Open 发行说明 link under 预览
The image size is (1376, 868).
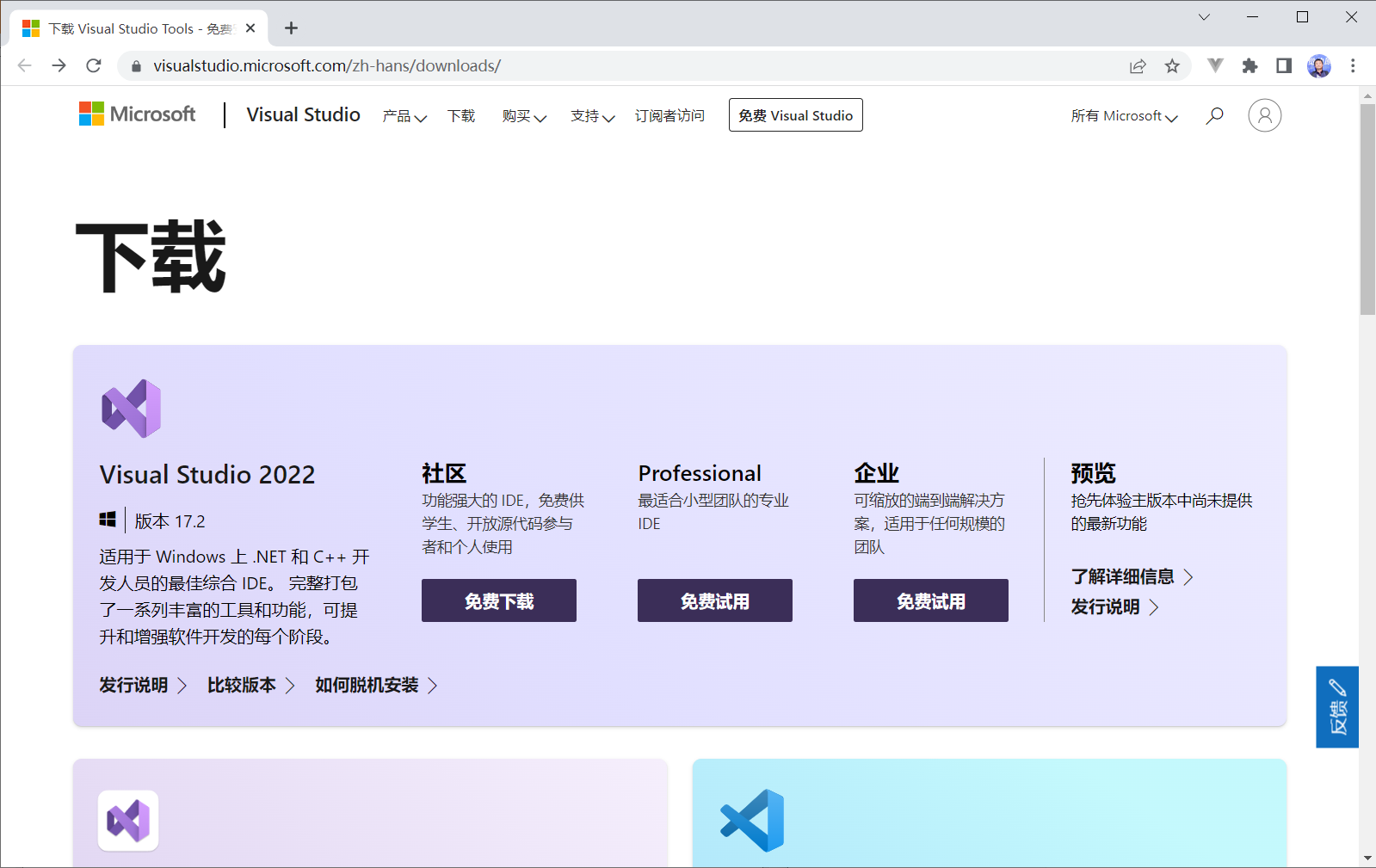(1114, 606)
